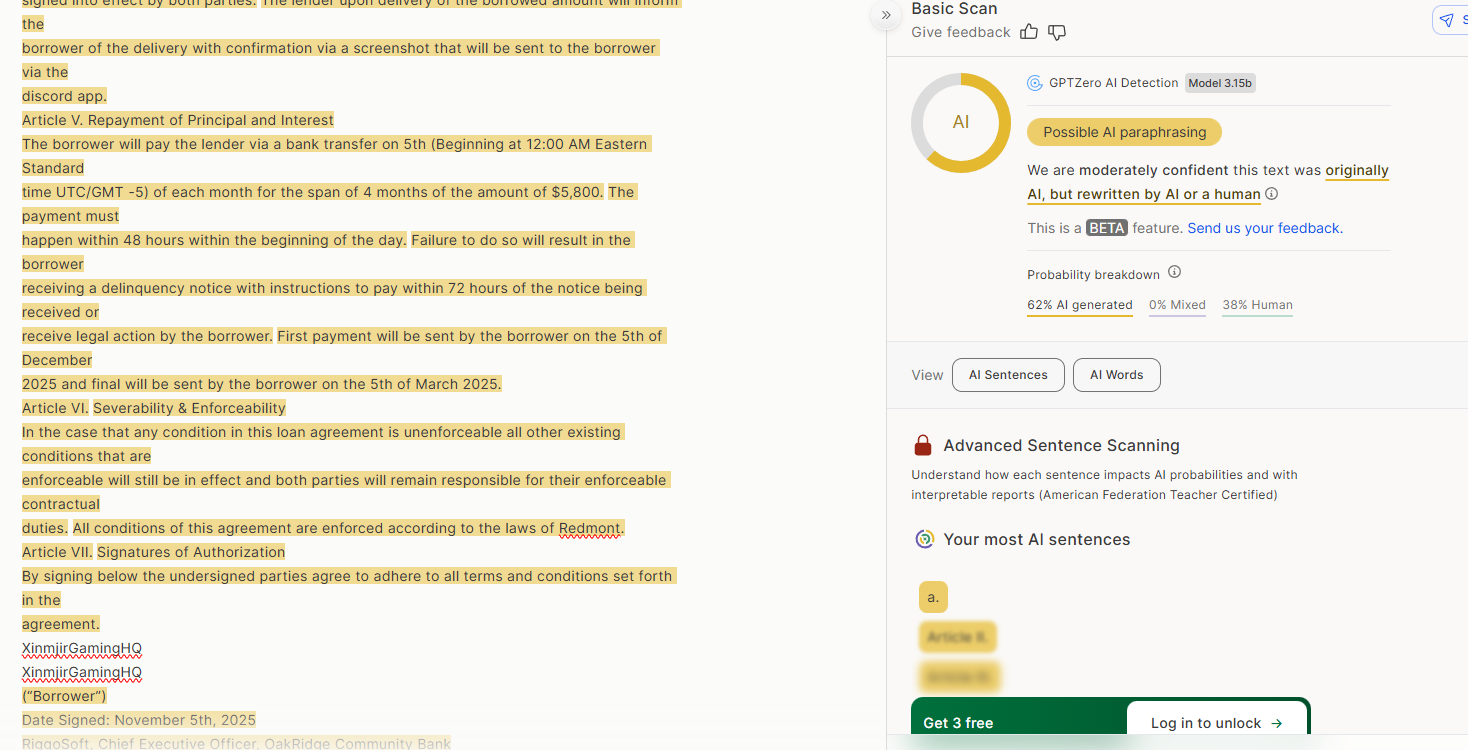Switch view to AI Words

pyautogui.click(x=1116, y=375)
